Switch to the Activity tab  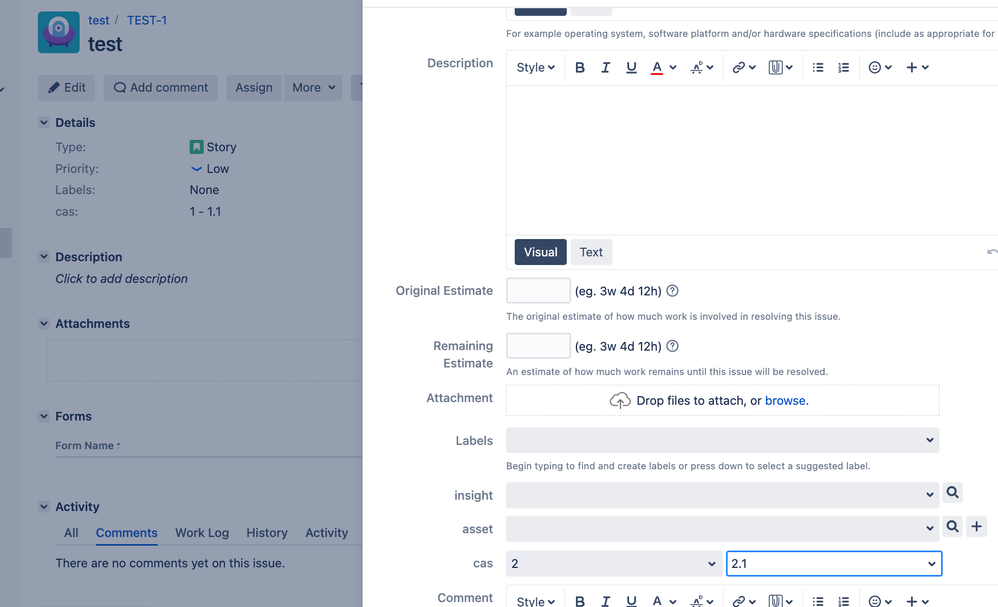[x=327, y=533]
